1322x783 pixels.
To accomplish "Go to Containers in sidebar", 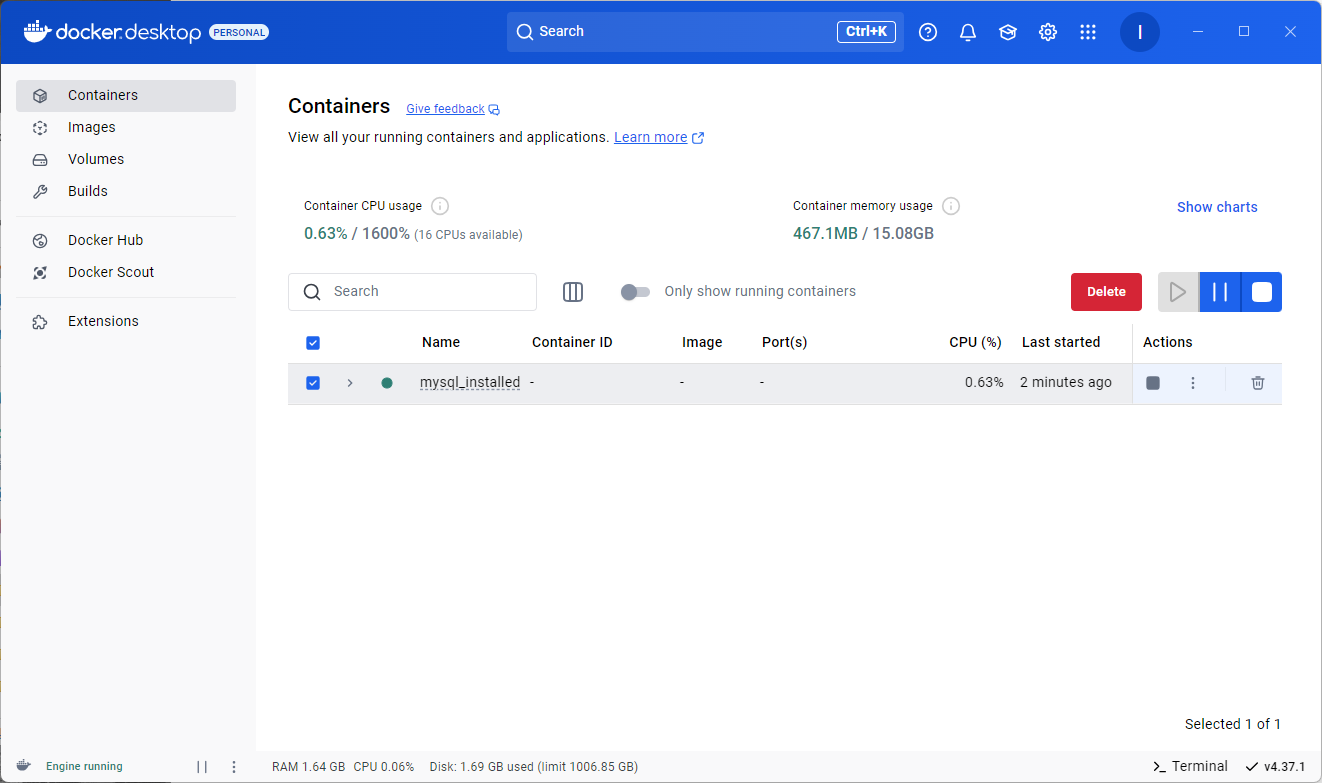I will (x=126, y=96).
